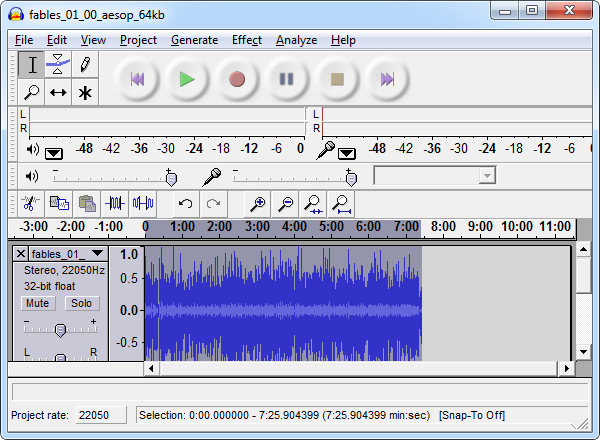Click the track gain slider thumb
The image size is (600, 440).
60,330
